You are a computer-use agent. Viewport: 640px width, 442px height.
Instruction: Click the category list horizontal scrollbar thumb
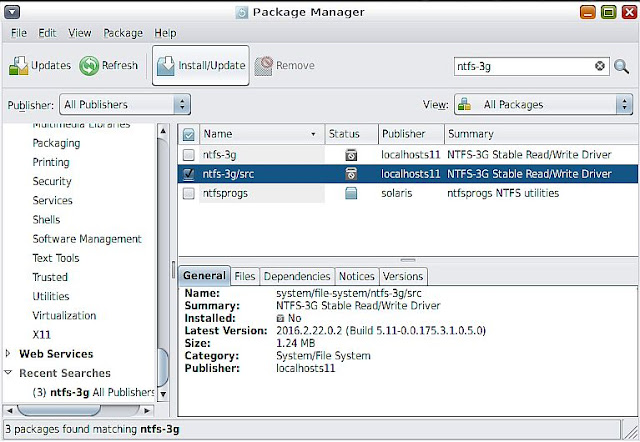59,410
